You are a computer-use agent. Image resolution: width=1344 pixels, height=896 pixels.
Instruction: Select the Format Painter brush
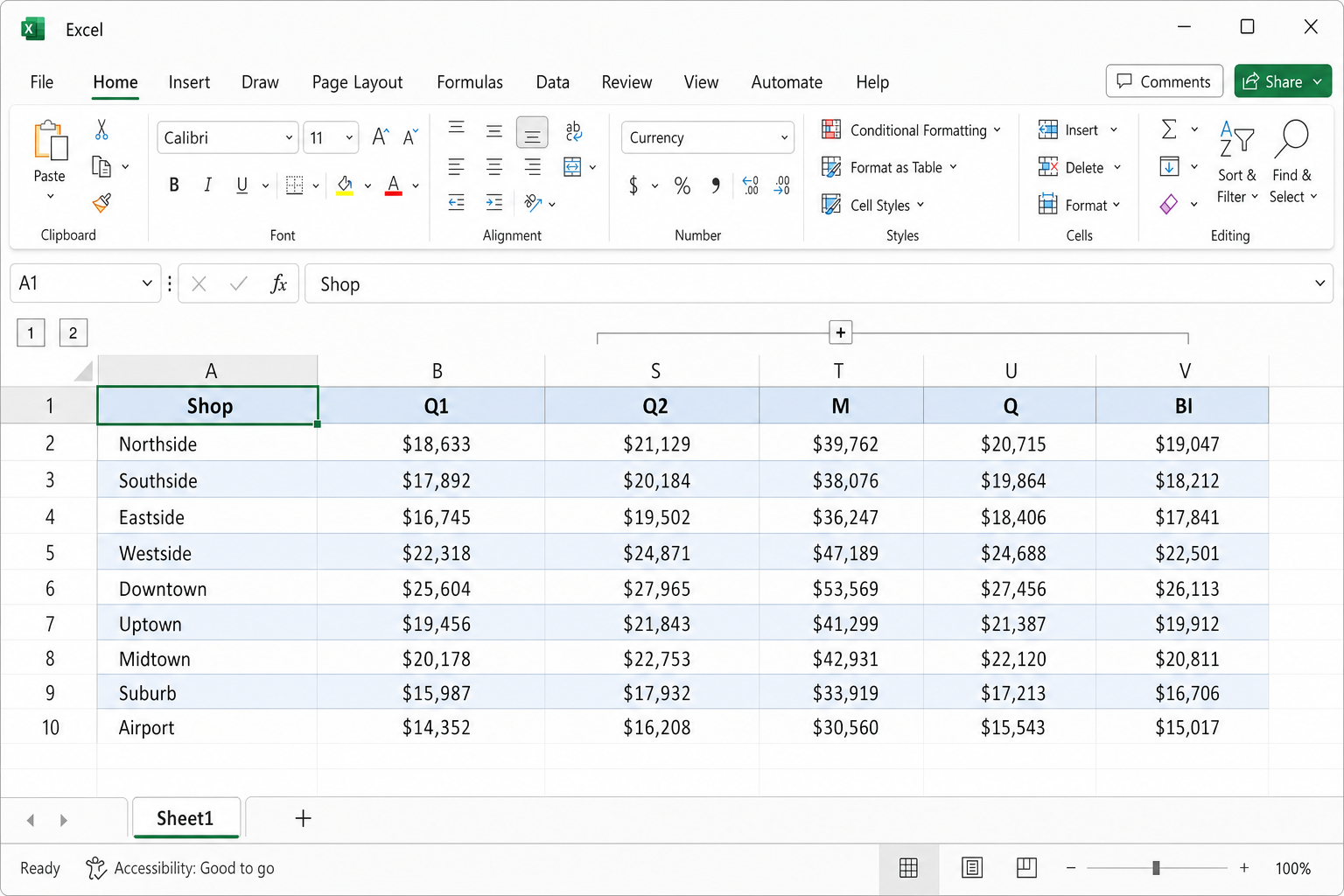coord(101,203)
